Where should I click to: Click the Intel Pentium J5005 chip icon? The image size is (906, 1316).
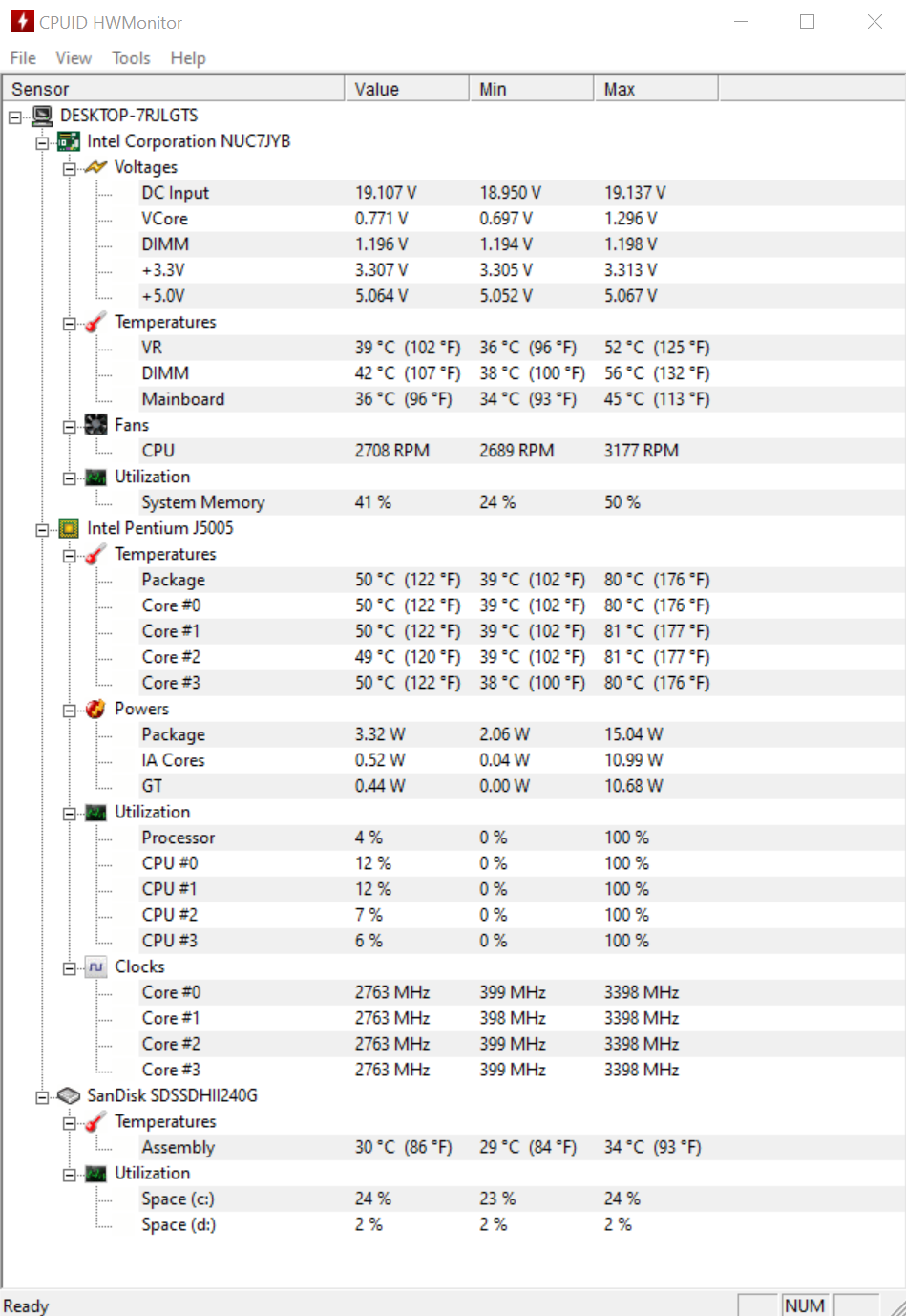pyautogui.click(x=69, y=528)
